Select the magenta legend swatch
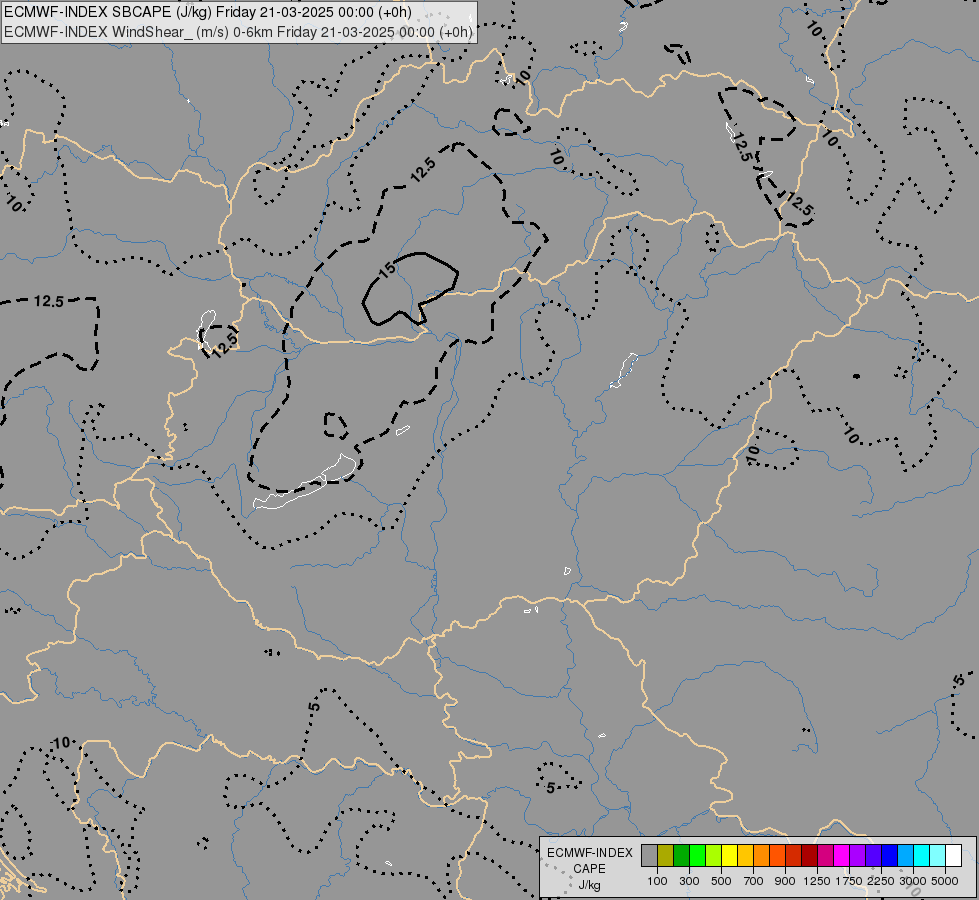The width and height of the screenshot is (979, 900). [841, 855]
